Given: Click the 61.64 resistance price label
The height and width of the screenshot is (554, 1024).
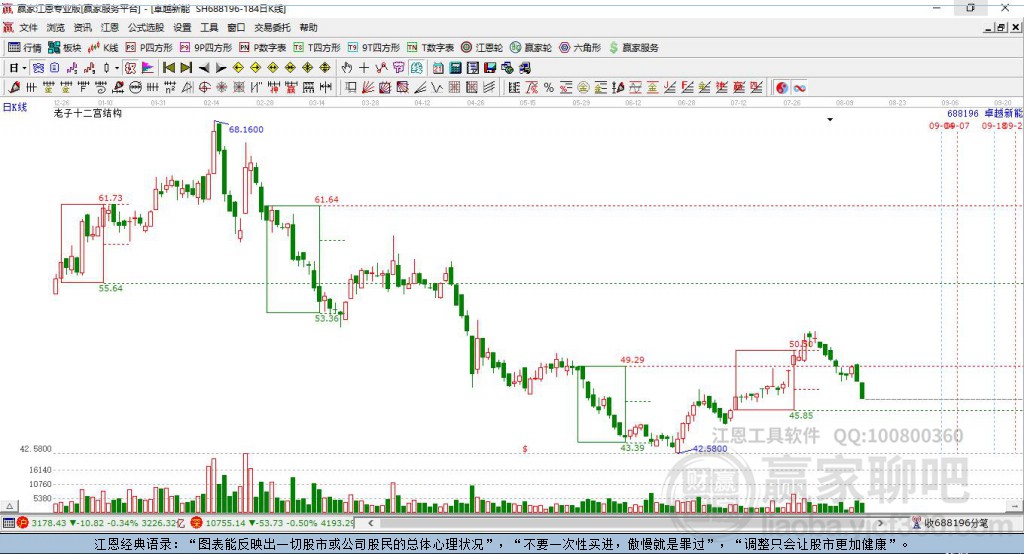Looking at the screenshot, I should pyautogui.click(x=327, y=199).
